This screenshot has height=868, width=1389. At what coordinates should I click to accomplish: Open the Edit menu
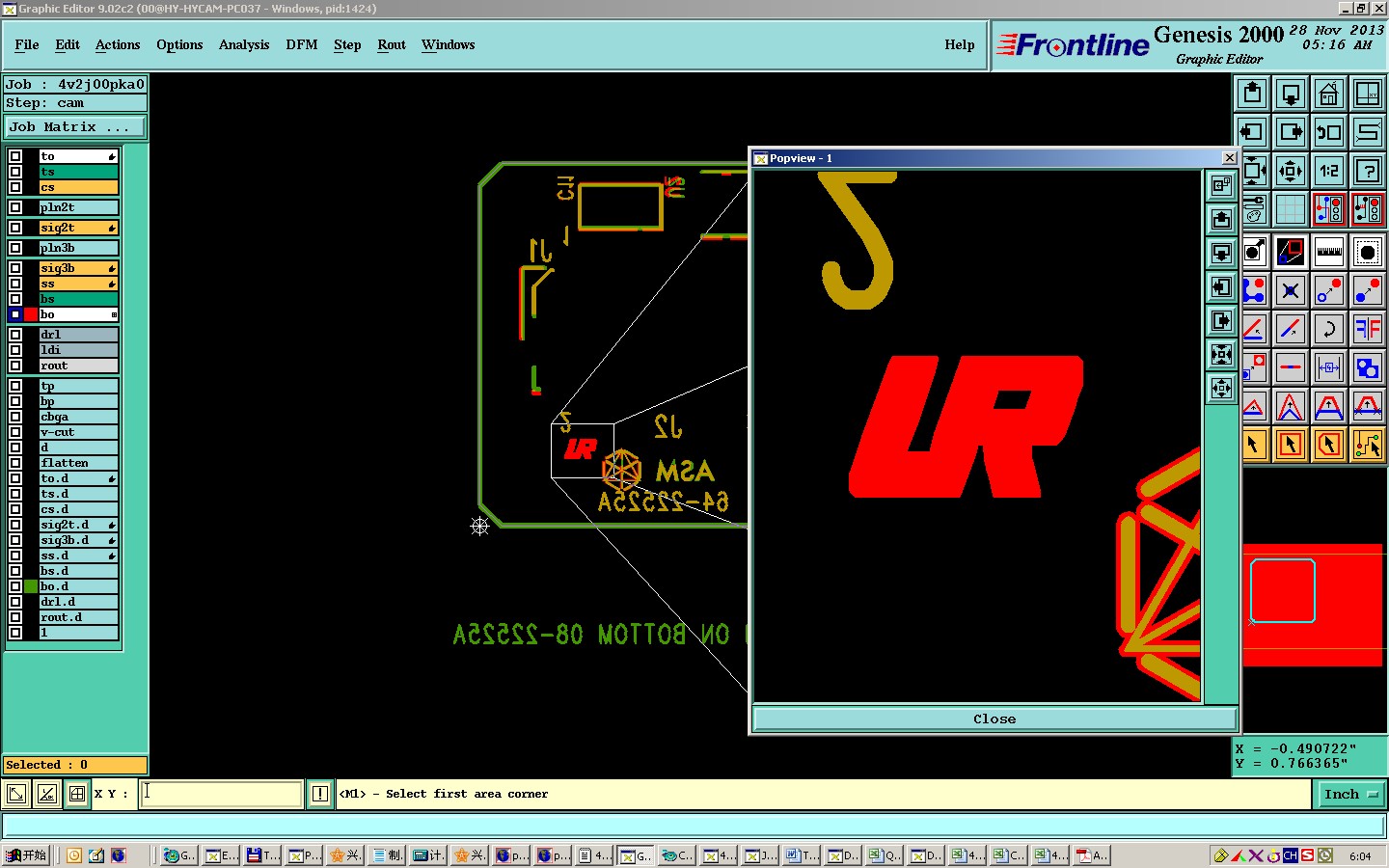tap(68, 44)
